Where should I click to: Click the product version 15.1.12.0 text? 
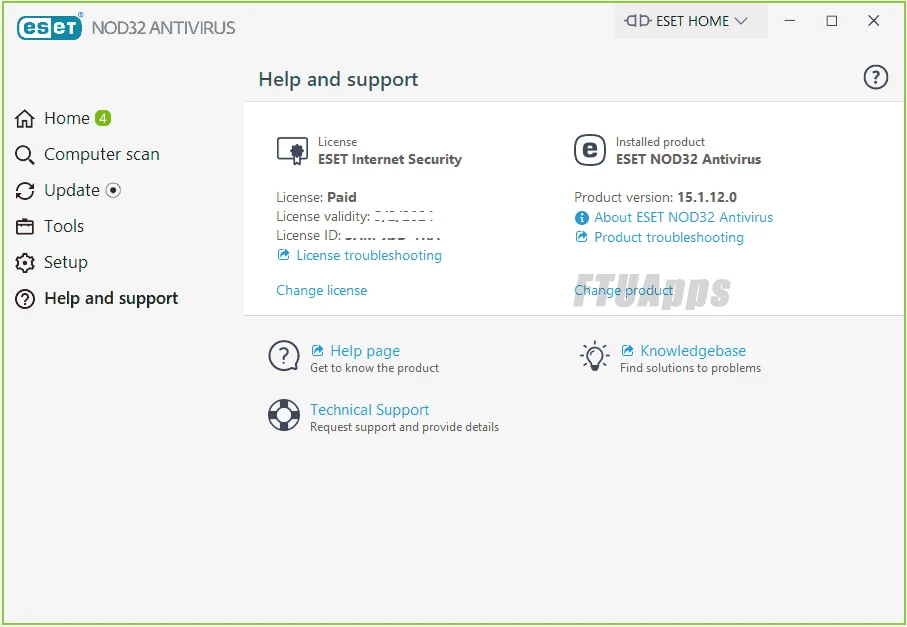coord(707,197)
